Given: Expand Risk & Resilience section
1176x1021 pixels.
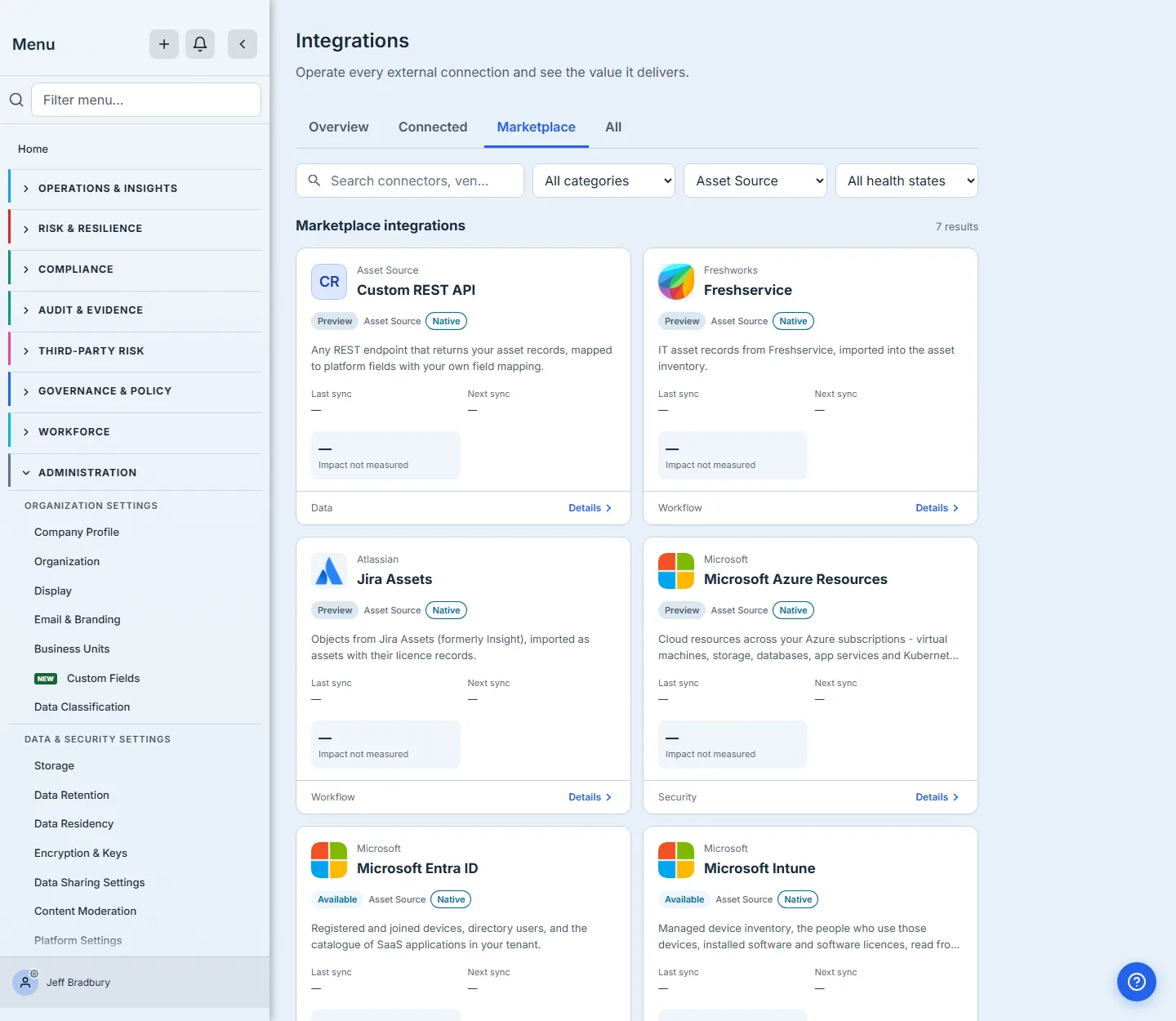Looking at the screenshot, I should point(135,229).
